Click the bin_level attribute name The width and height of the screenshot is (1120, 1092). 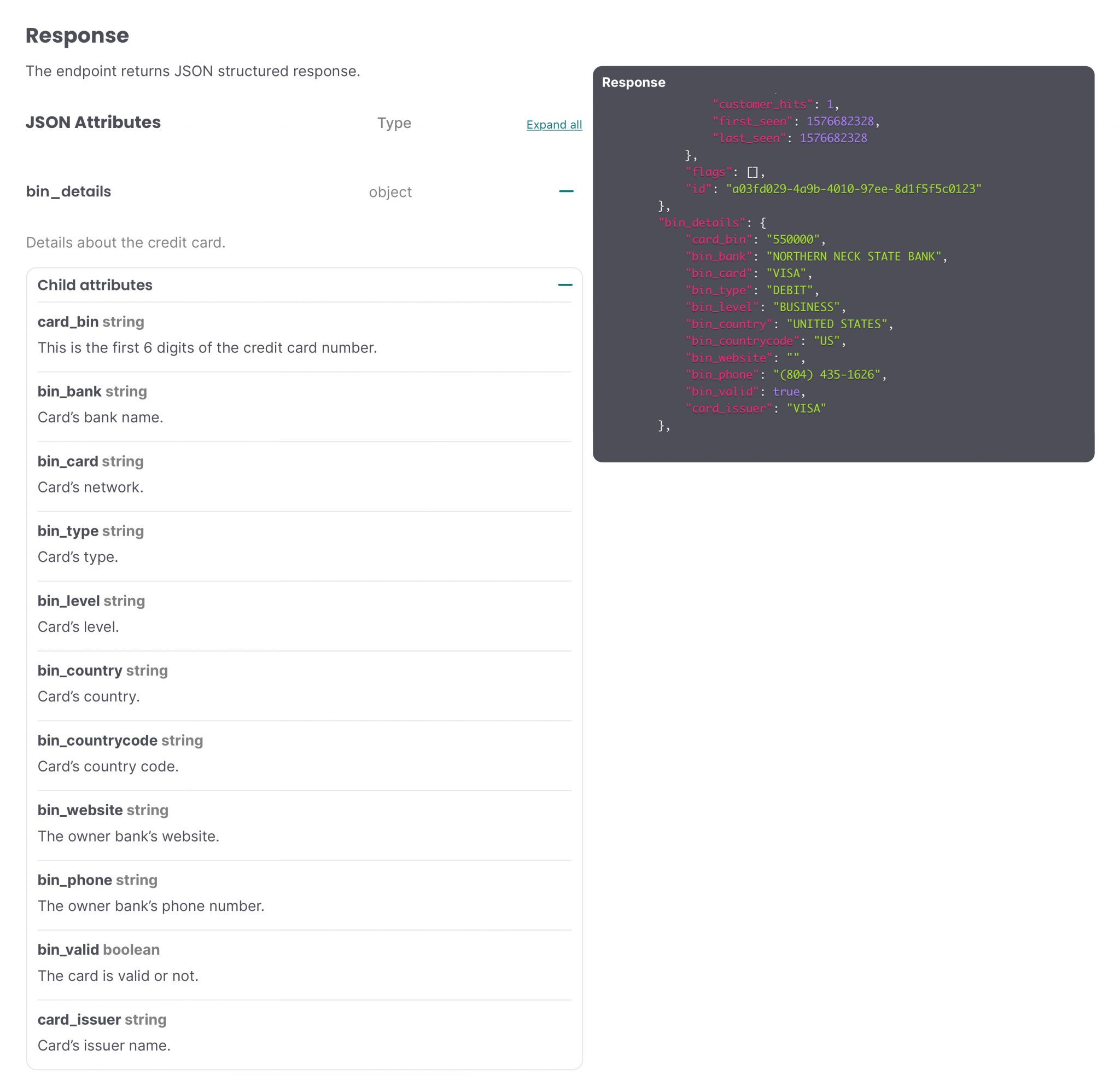pyautogui.click(x=69, y=601)
